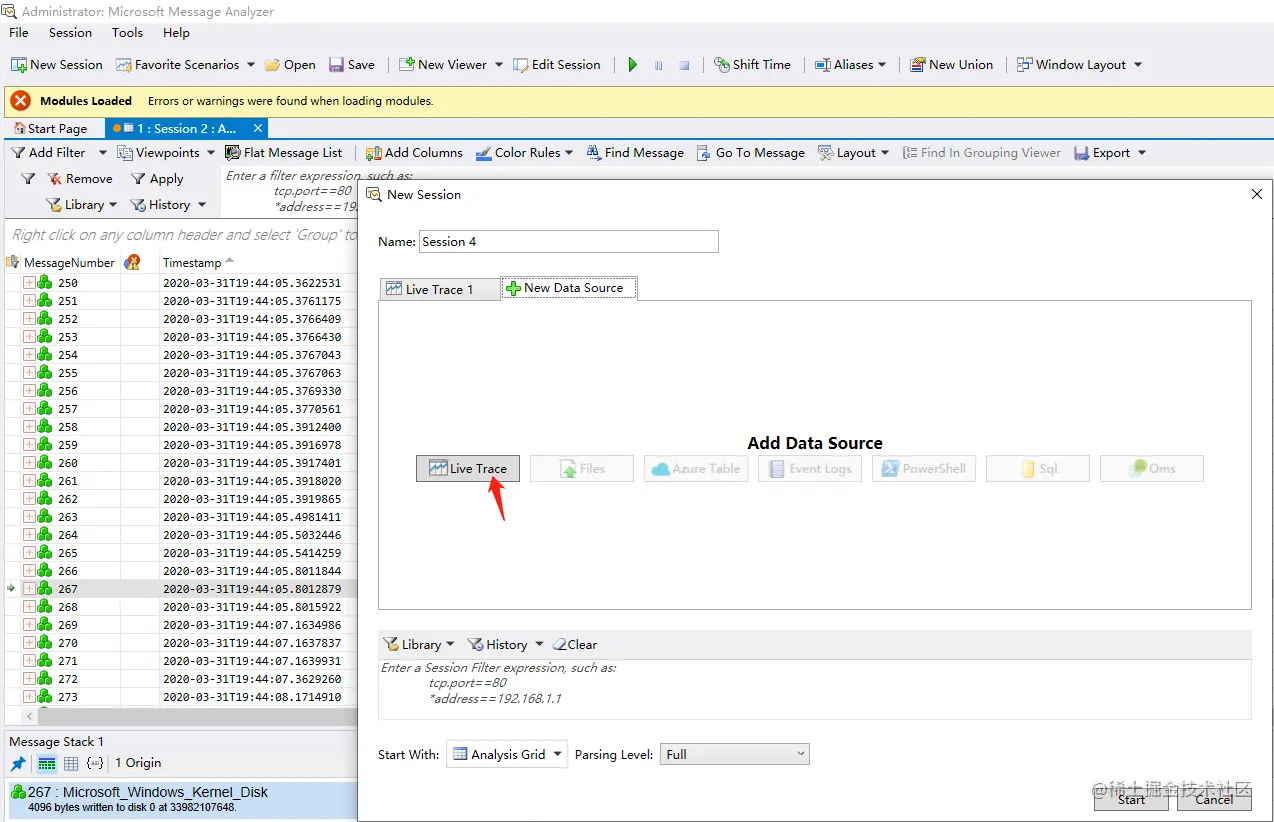Screen dimensions: 1274x822
Task: Click Clear in session filter toolbar
Action: [575, 644]
